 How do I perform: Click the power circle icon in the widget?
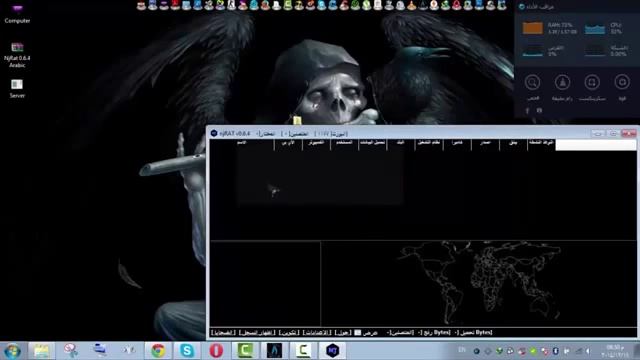(622, 82)
